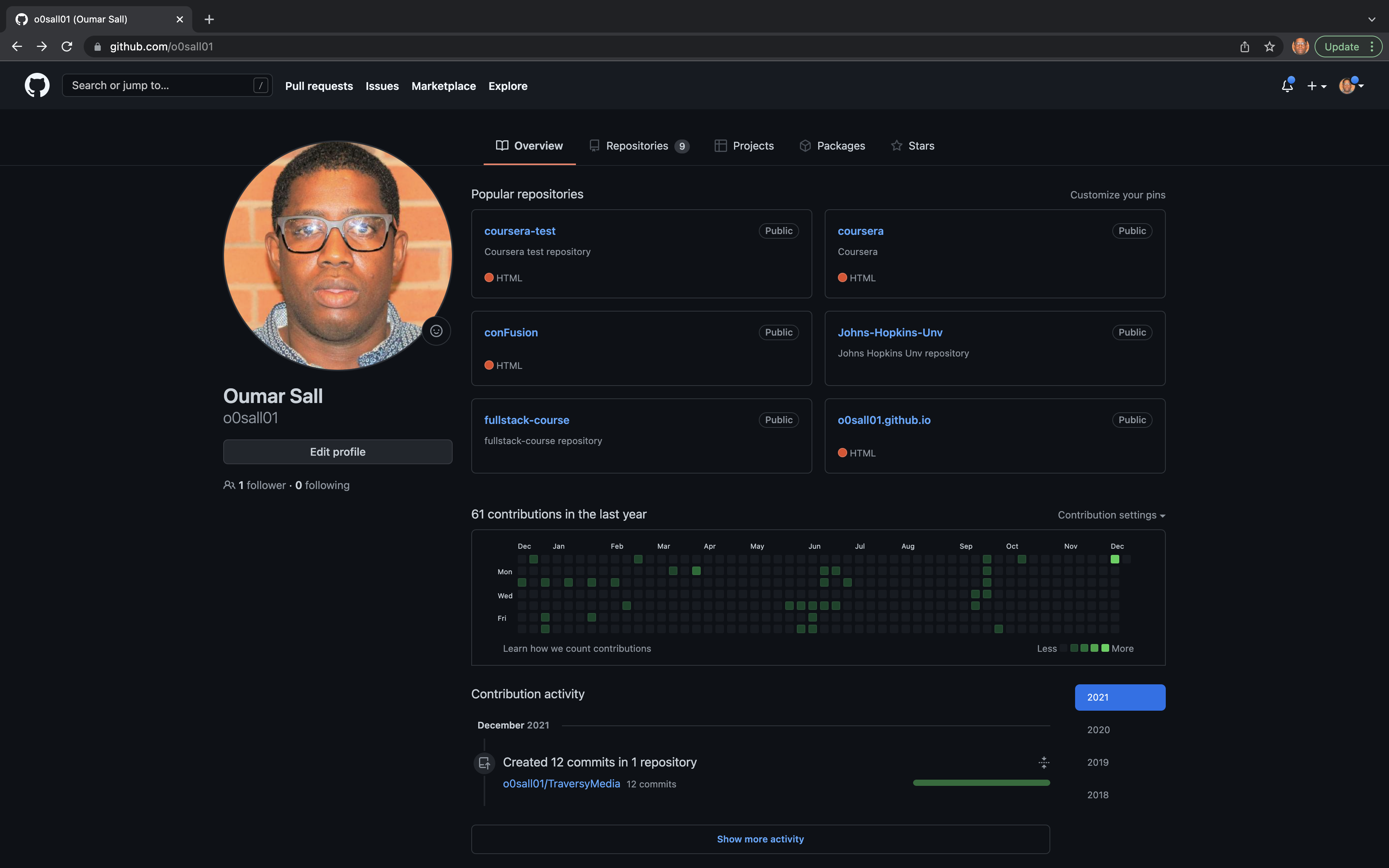Image resolution: width=1389 pixels, height=868 pixels.
Task: Click Customize your pins
Action: pos(1117,195)
